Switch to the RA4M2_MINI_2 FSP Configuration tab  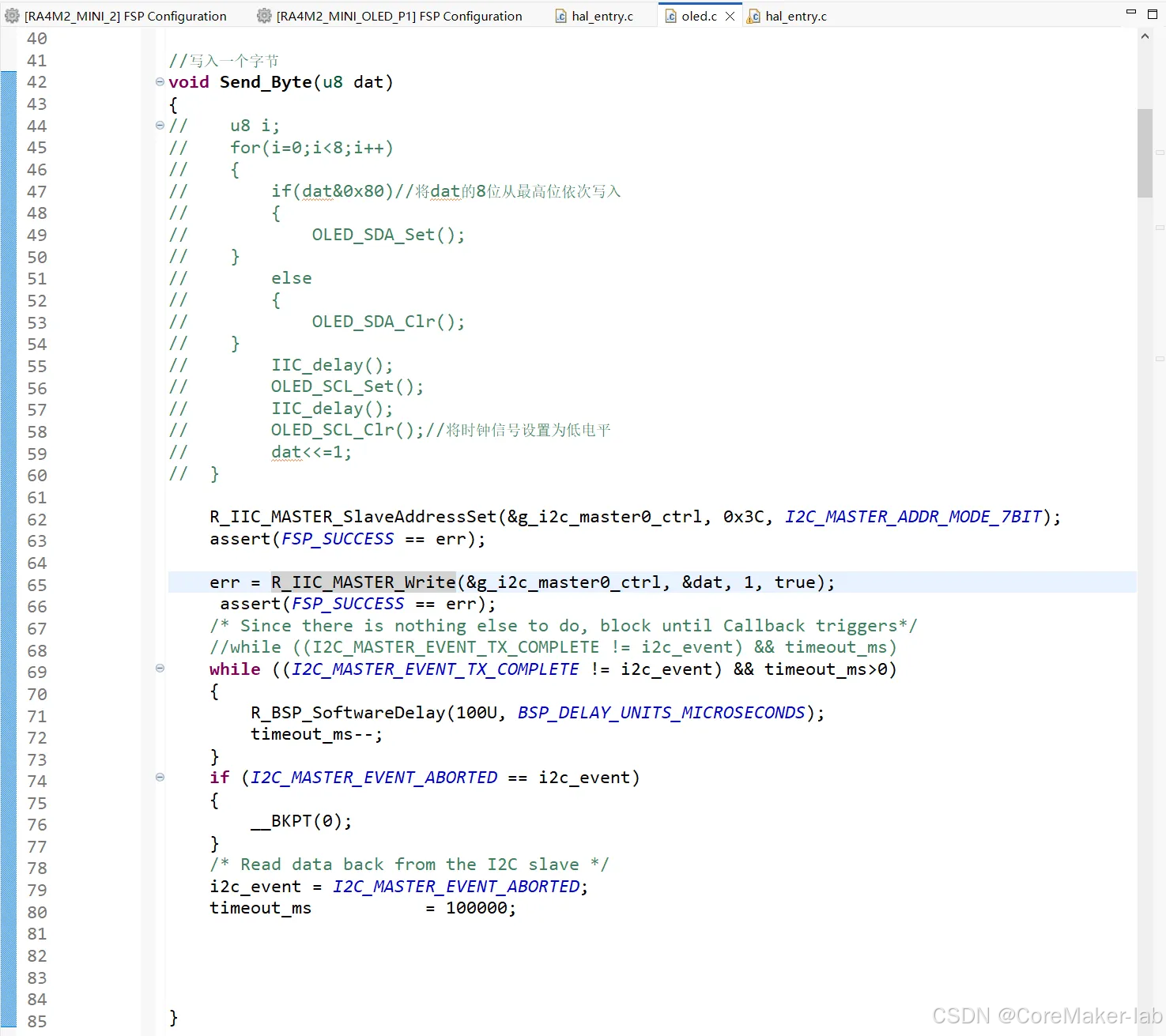(116, 16)
